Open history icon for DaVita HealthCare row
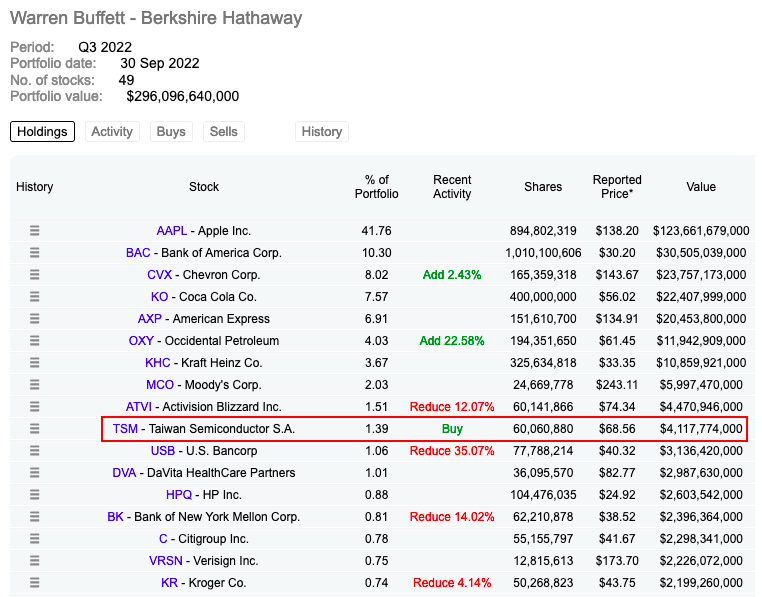The height and width of the screenshot is (597, 762). [35, 473]
